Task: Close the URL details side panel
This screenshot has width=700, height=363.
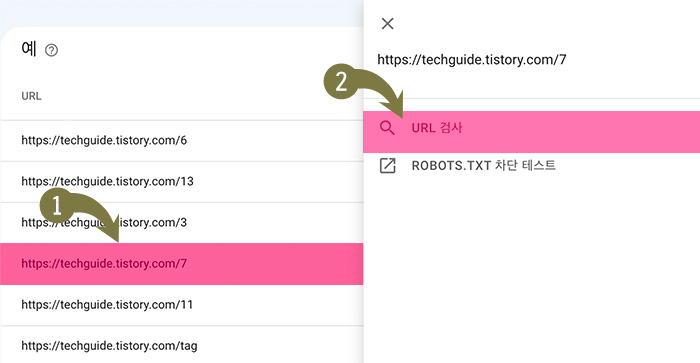Action: pos(388,24)
